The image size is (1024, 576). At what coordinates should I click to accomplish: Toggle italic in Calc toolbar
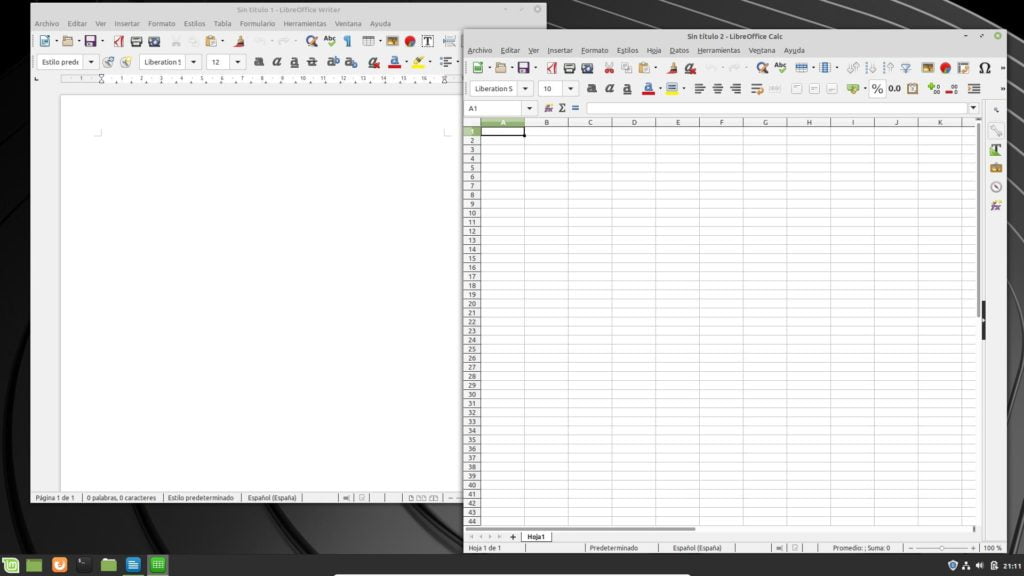[x=609, y=89]
